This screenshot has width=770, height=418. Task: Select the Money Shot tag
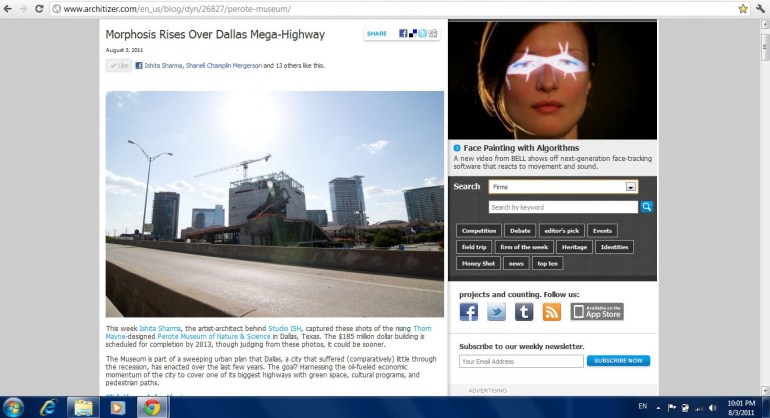(x=478, y=263)
